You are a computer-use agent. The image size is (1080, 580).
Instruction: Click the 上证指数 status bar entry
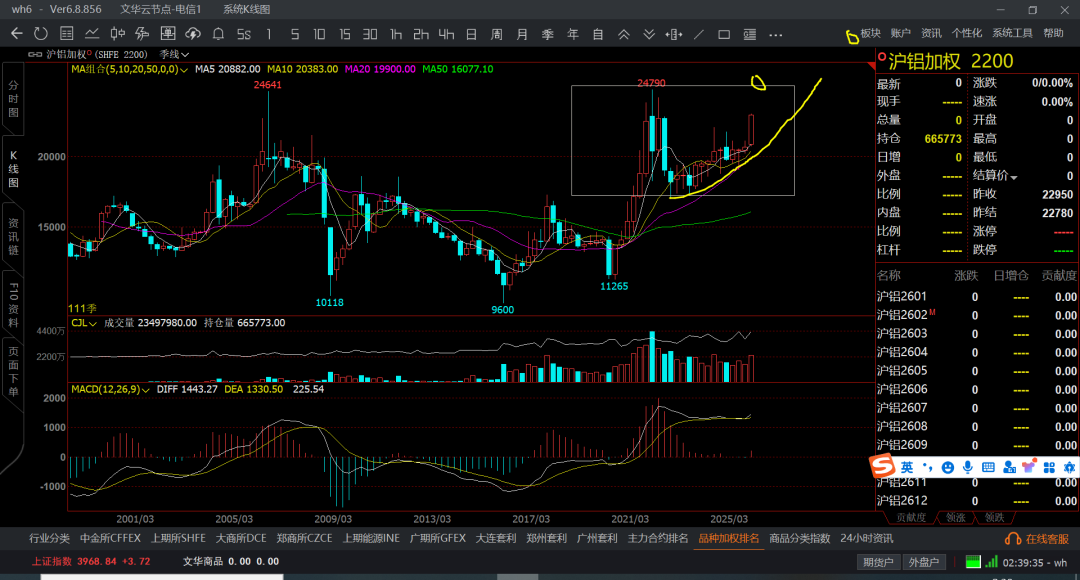(x=90, y=561)
